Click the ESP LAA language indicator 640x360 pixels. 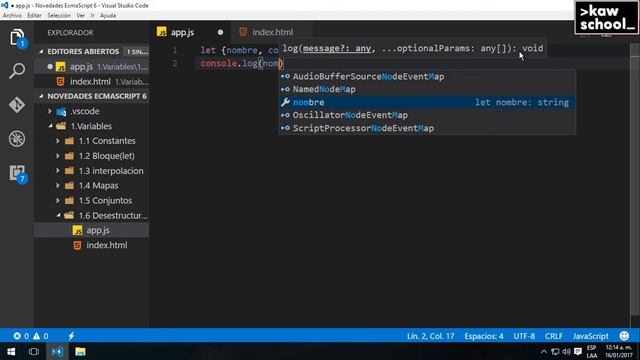(x=591, y=351)
